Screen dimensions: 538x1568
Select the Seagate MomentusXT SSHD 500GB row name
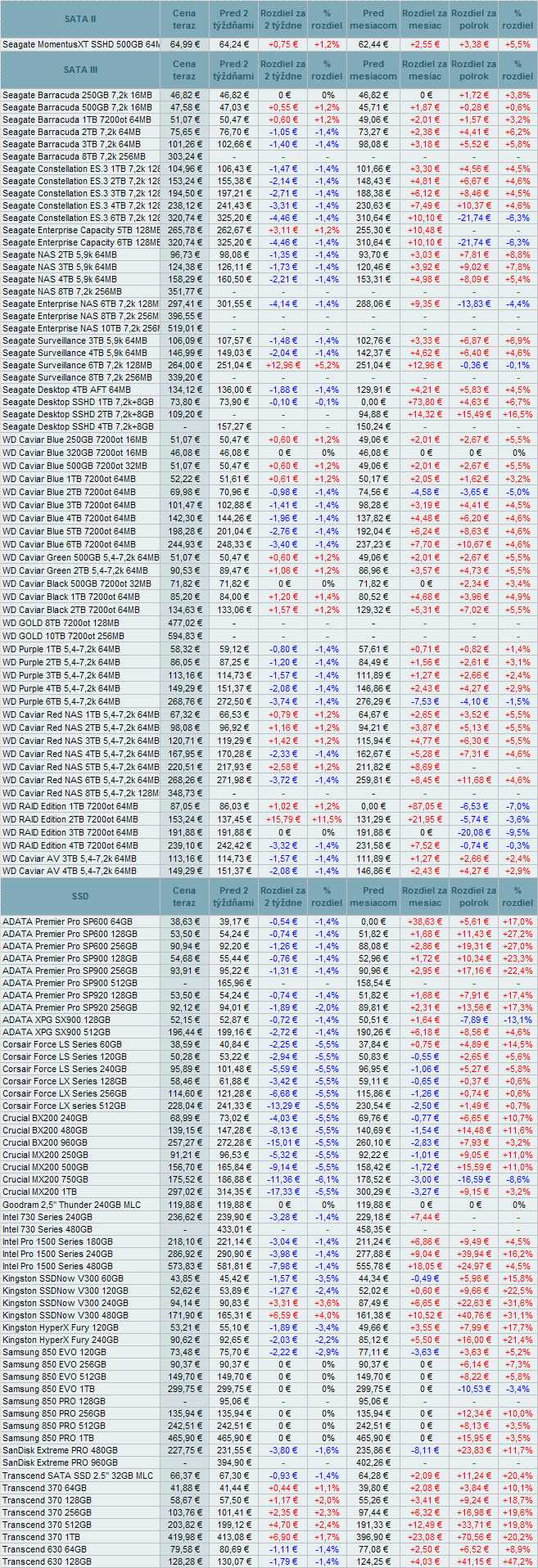81,44
